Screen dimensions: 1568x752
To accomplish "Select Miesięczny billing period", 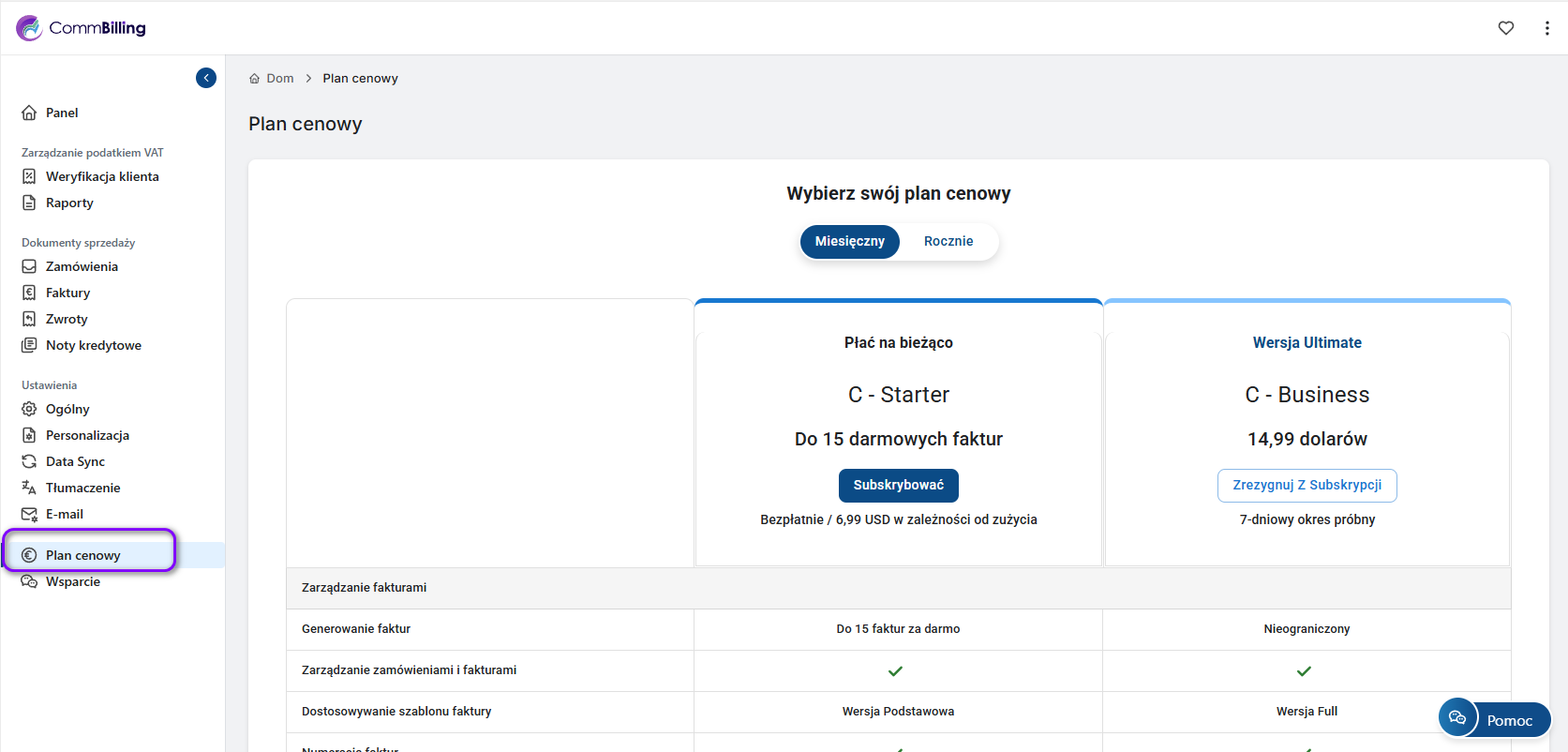I will [x=849, y=241].
